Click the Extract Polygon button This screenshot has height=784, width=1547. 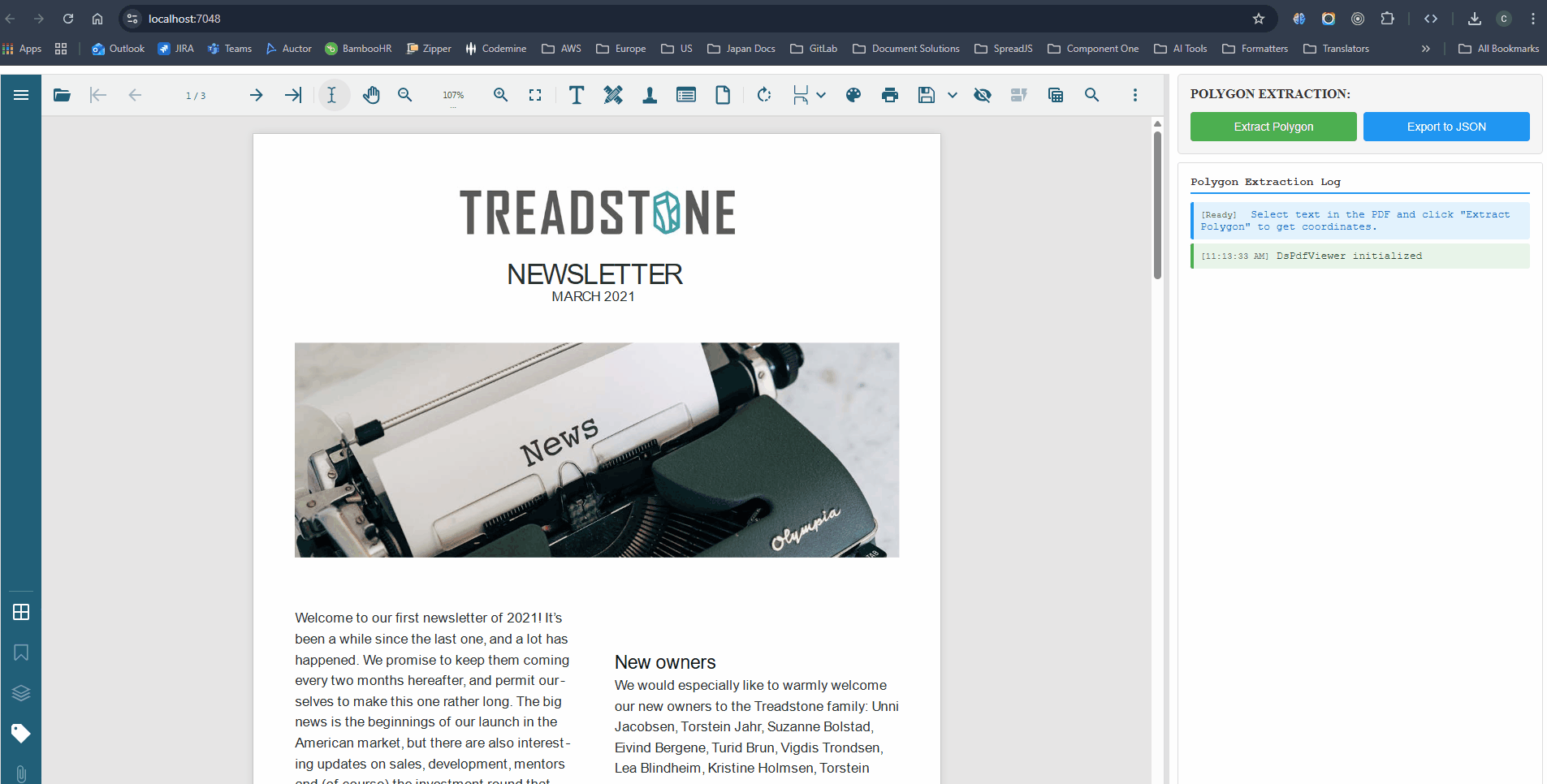coord(1273,127)
